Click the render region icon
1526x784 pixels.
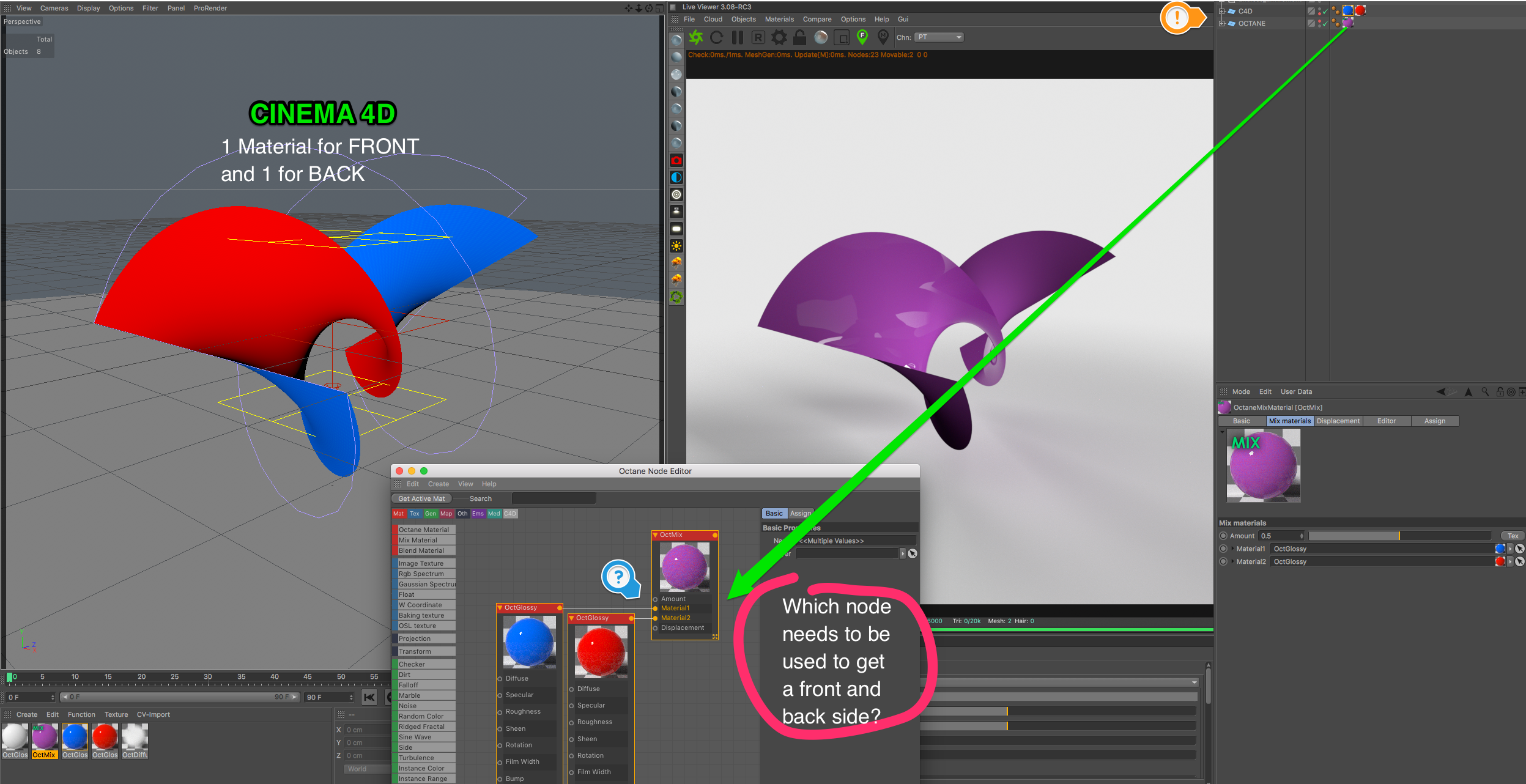[842, 37]
